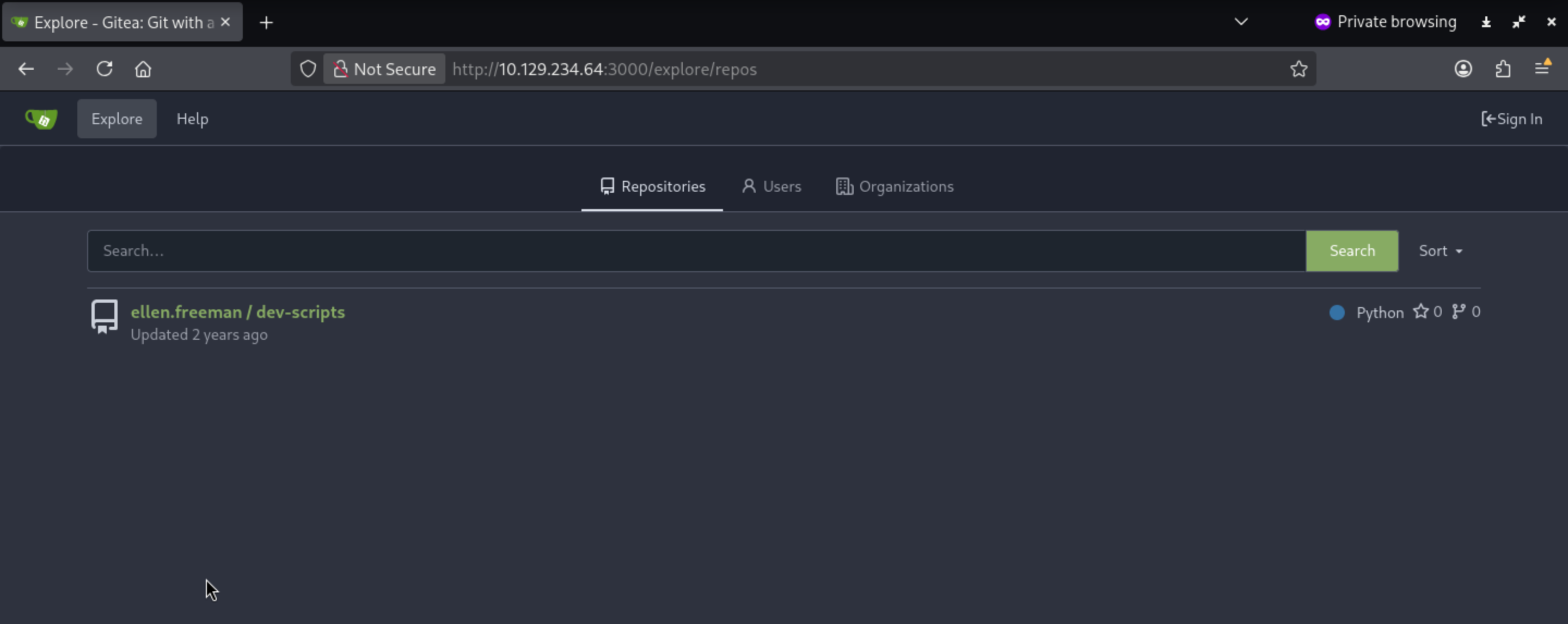Screen dimensions: 1568x624
Task: Click the Gitea logo home icon
Action: pos(41,119)
